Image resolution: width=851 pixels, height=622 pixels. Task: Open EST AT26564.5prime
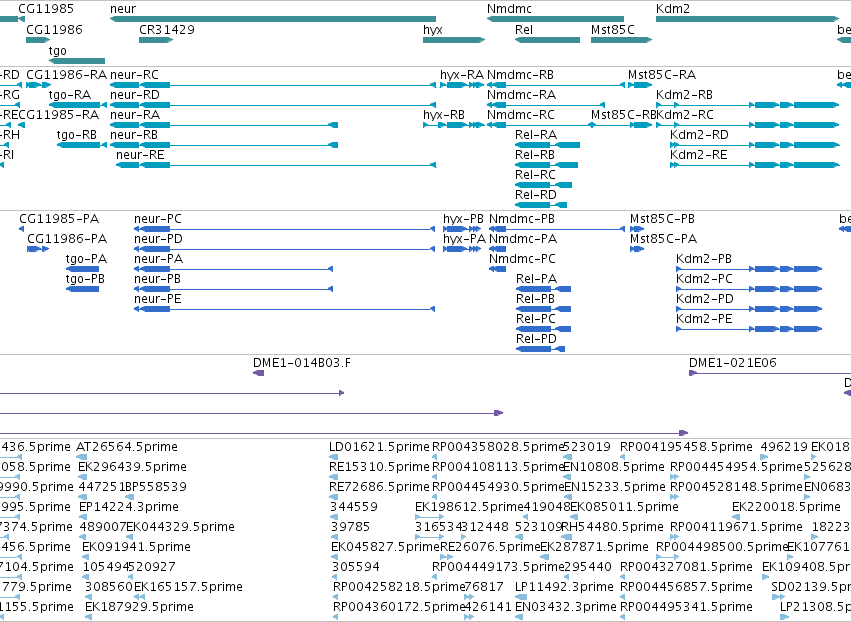(x=127, y=447)
